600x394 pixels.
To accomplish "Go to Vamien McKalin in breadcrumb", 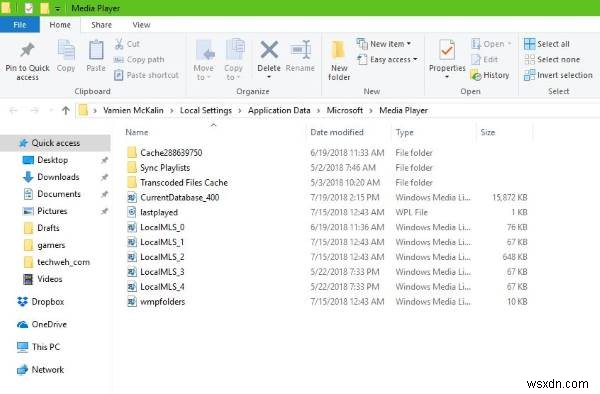I will pyautogui.click(x=133, y=111).
